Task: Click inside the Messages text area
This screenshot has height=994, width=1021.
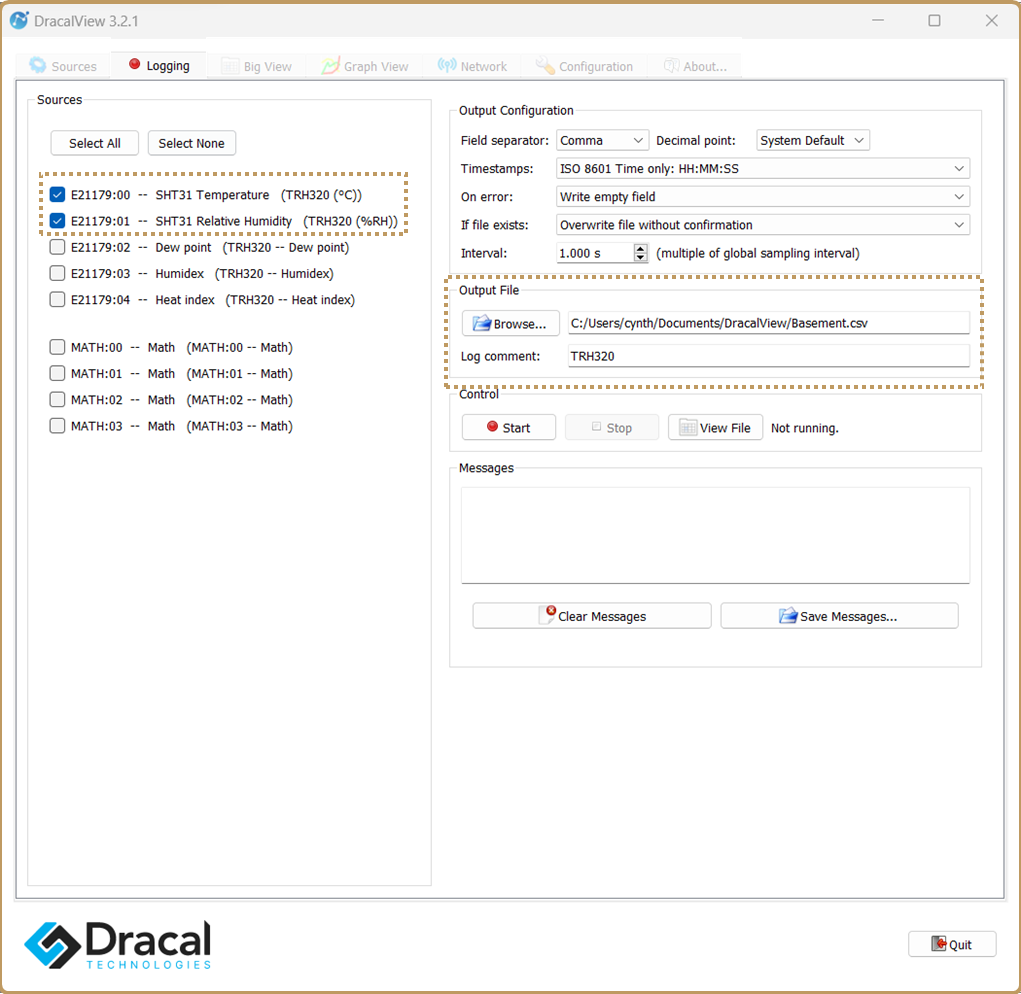Action: tap(715, 535)
